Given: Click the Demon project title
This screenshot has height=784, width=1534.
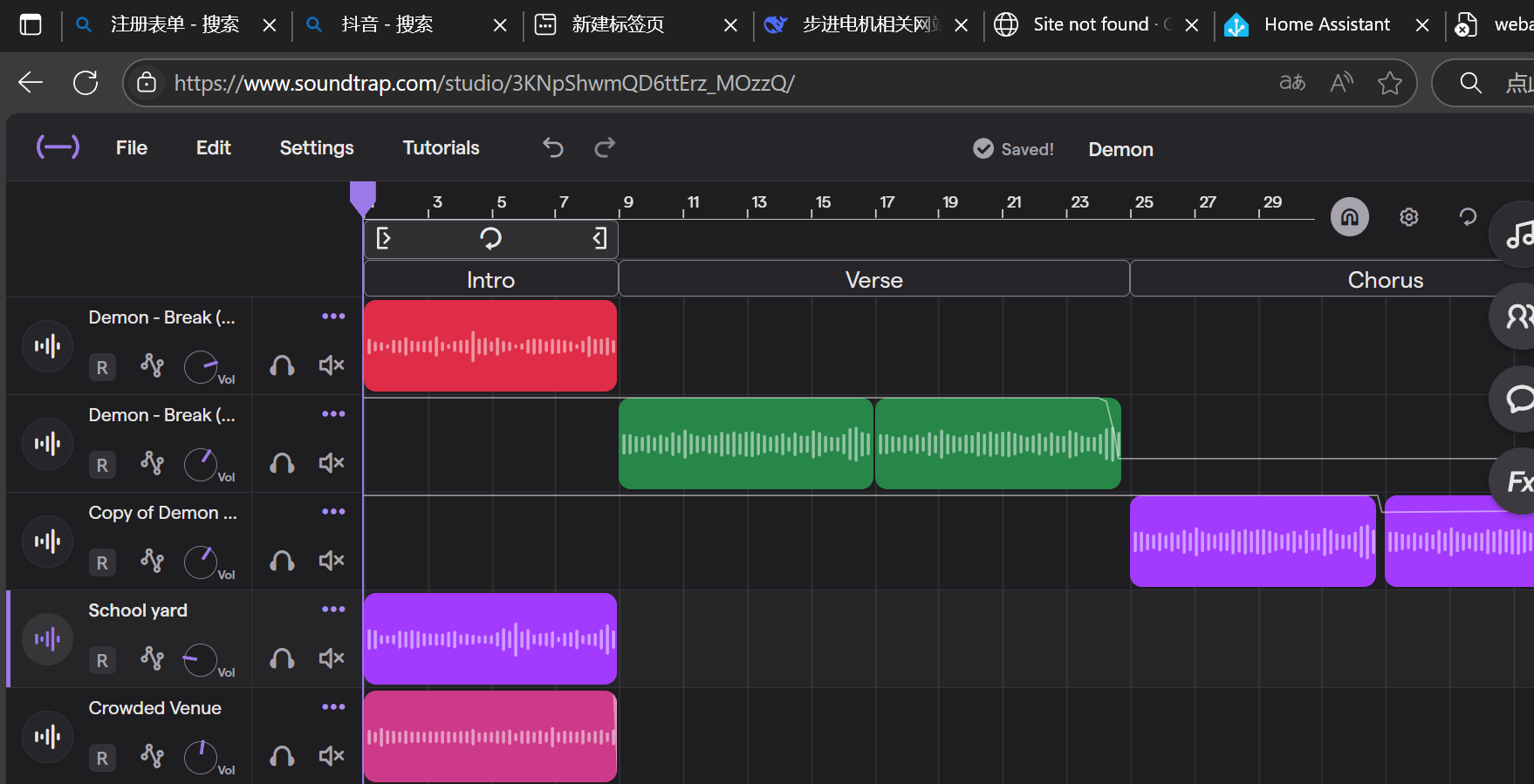Looking at the screenshot, I should tap(1120, 149).
